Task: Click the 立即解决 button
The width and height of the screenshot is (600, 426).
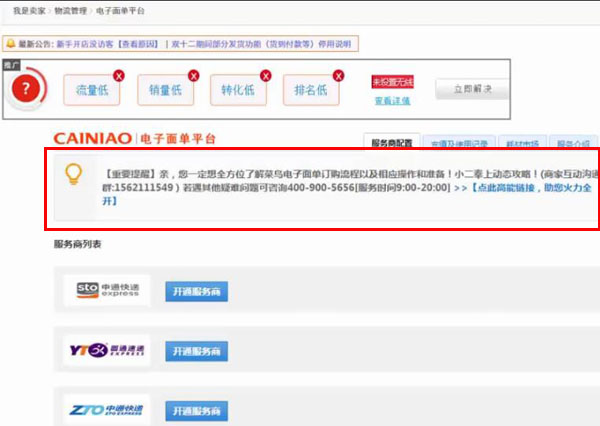Action: coord(473,89)
